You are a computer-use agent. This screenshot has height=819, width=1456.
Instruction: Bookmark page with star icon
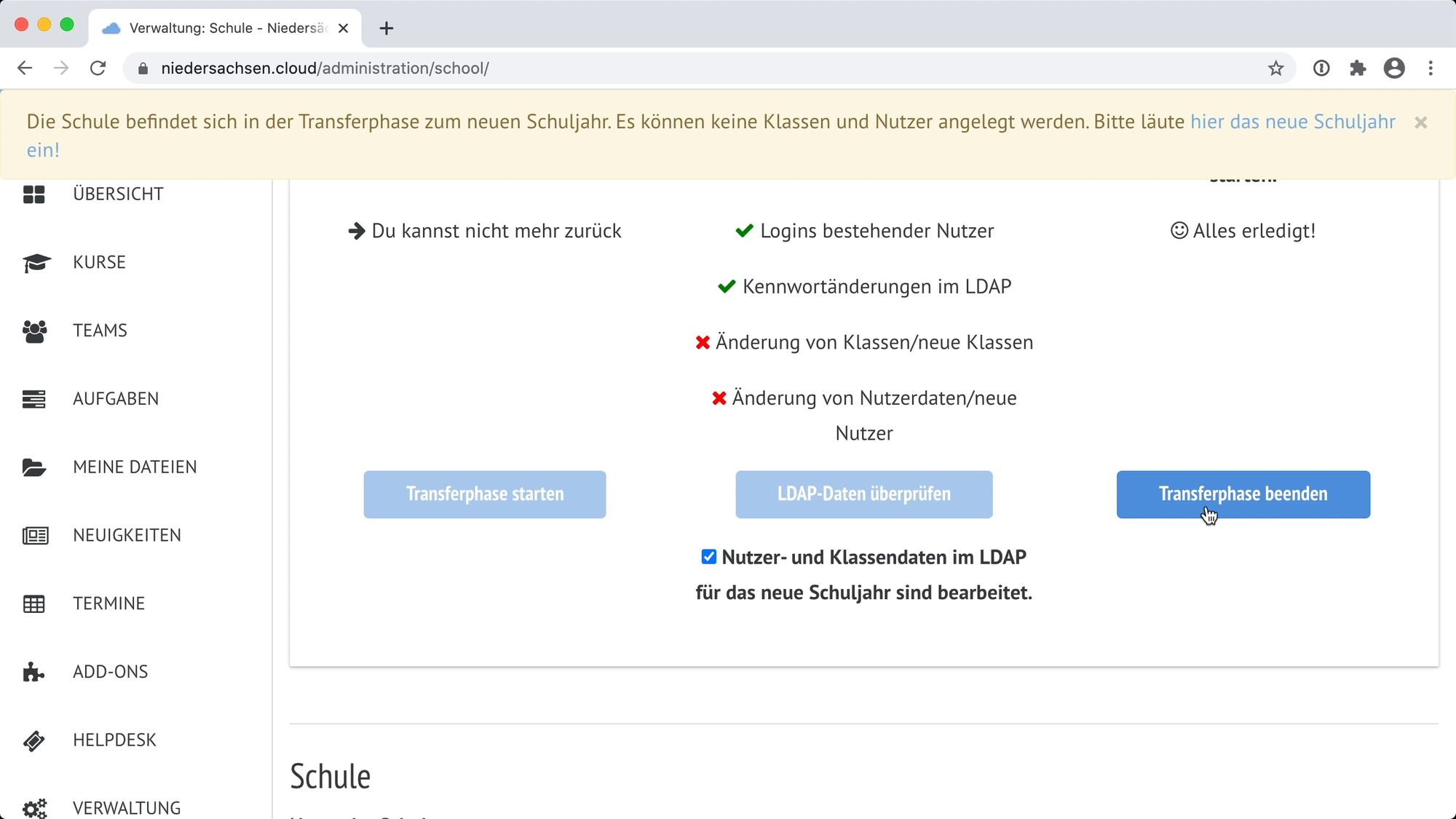pos(1275,68)
